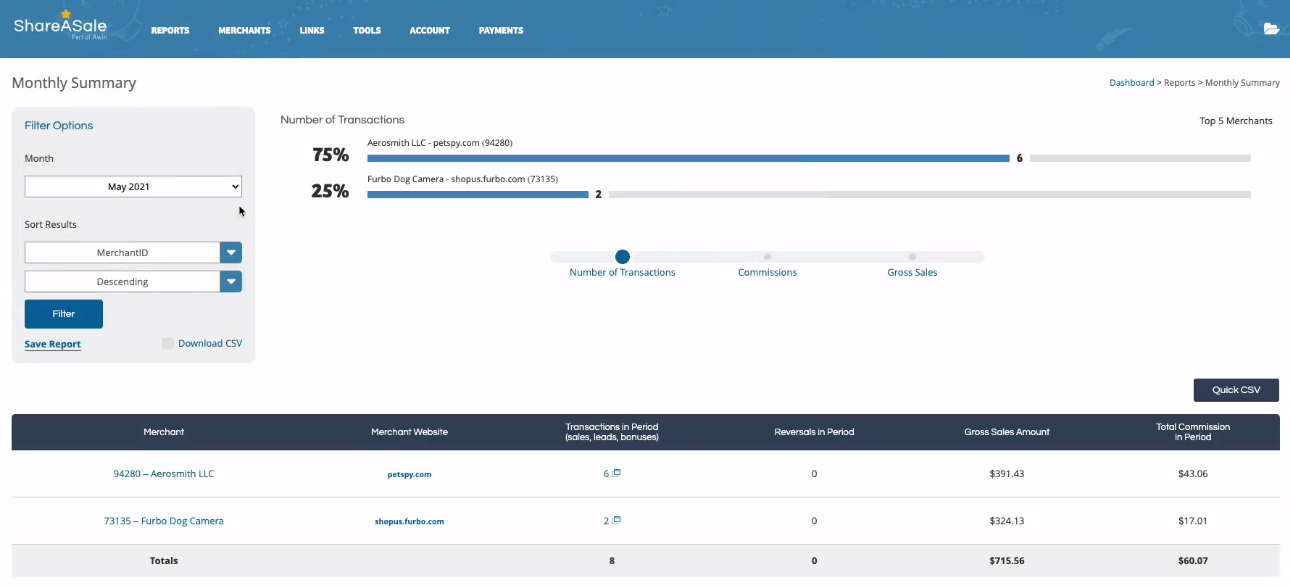Visit the petspy.com merchant website link

tap(409, 474)
